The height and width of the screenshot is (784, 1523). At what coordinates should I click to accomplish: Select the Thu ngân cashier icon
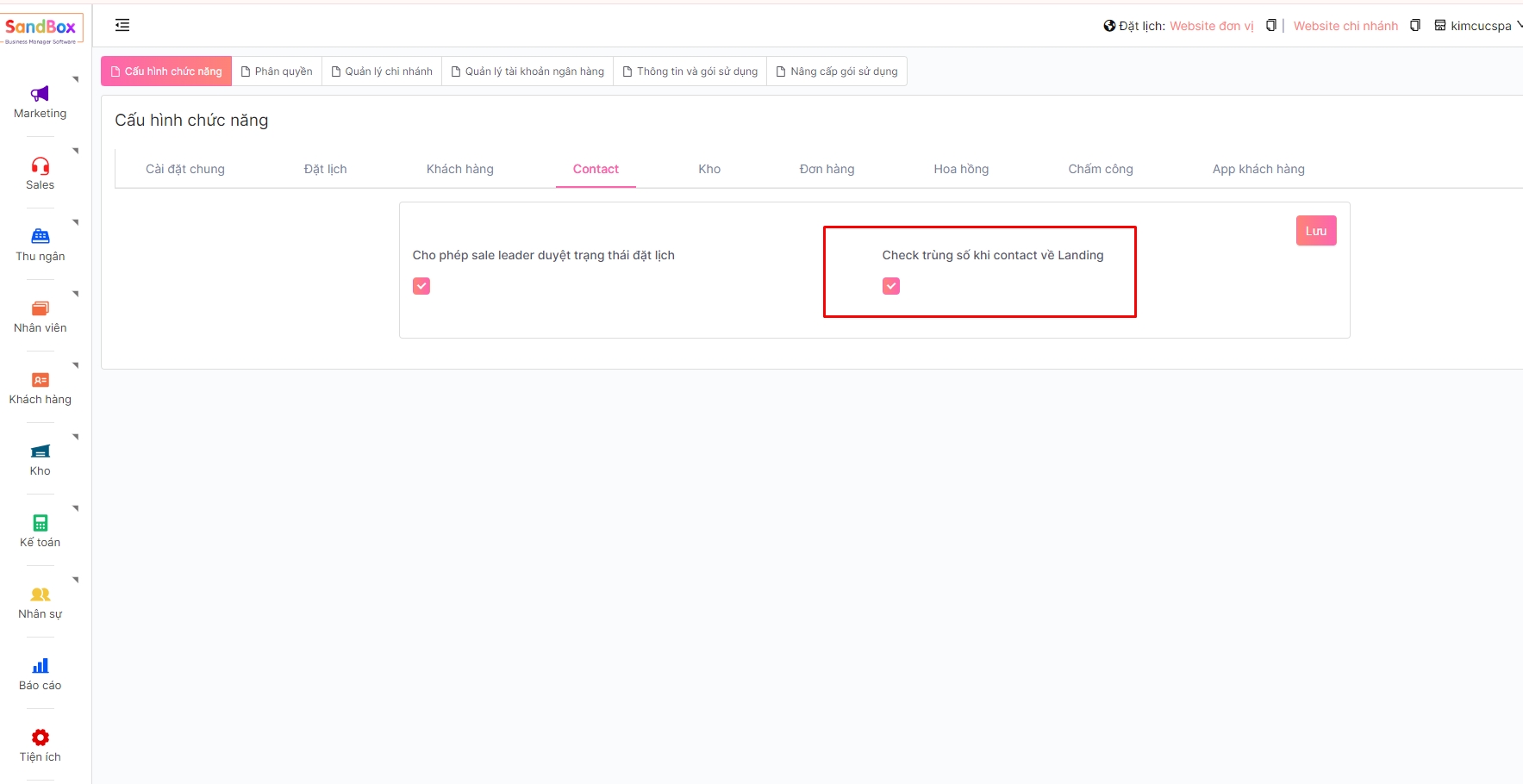[x=40, y=237]
